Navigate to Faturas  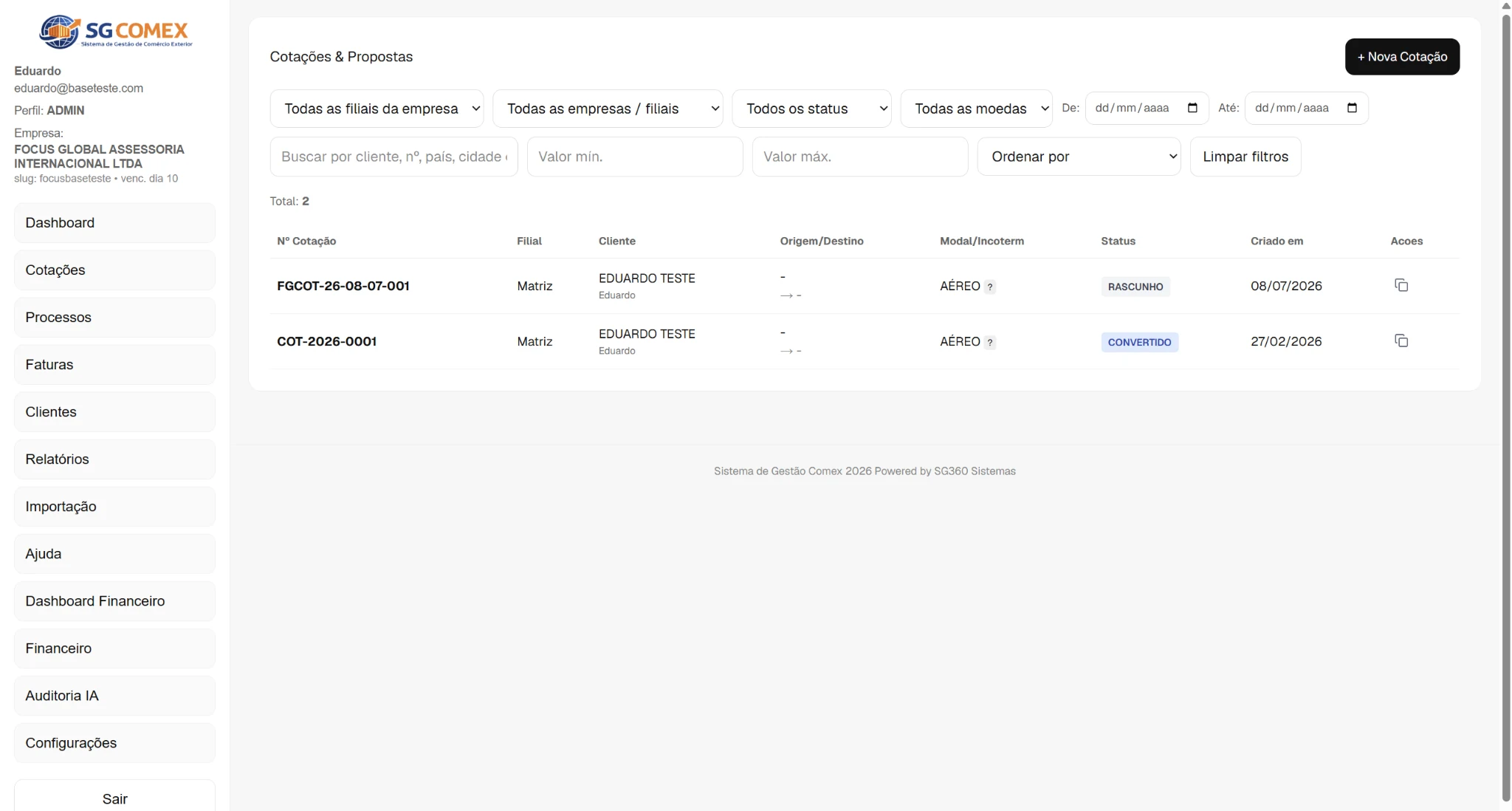(x=114, y=365)
